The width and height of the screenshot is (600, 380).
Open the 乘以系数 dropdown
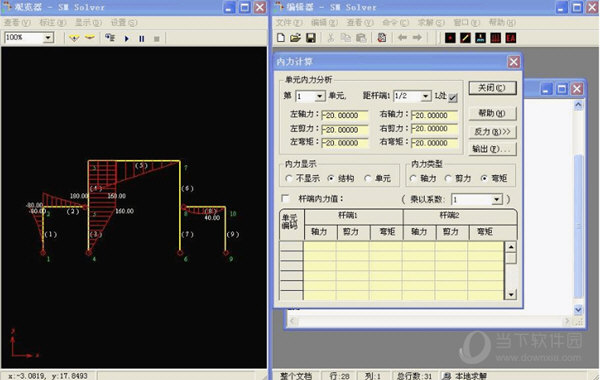point(497,199)
